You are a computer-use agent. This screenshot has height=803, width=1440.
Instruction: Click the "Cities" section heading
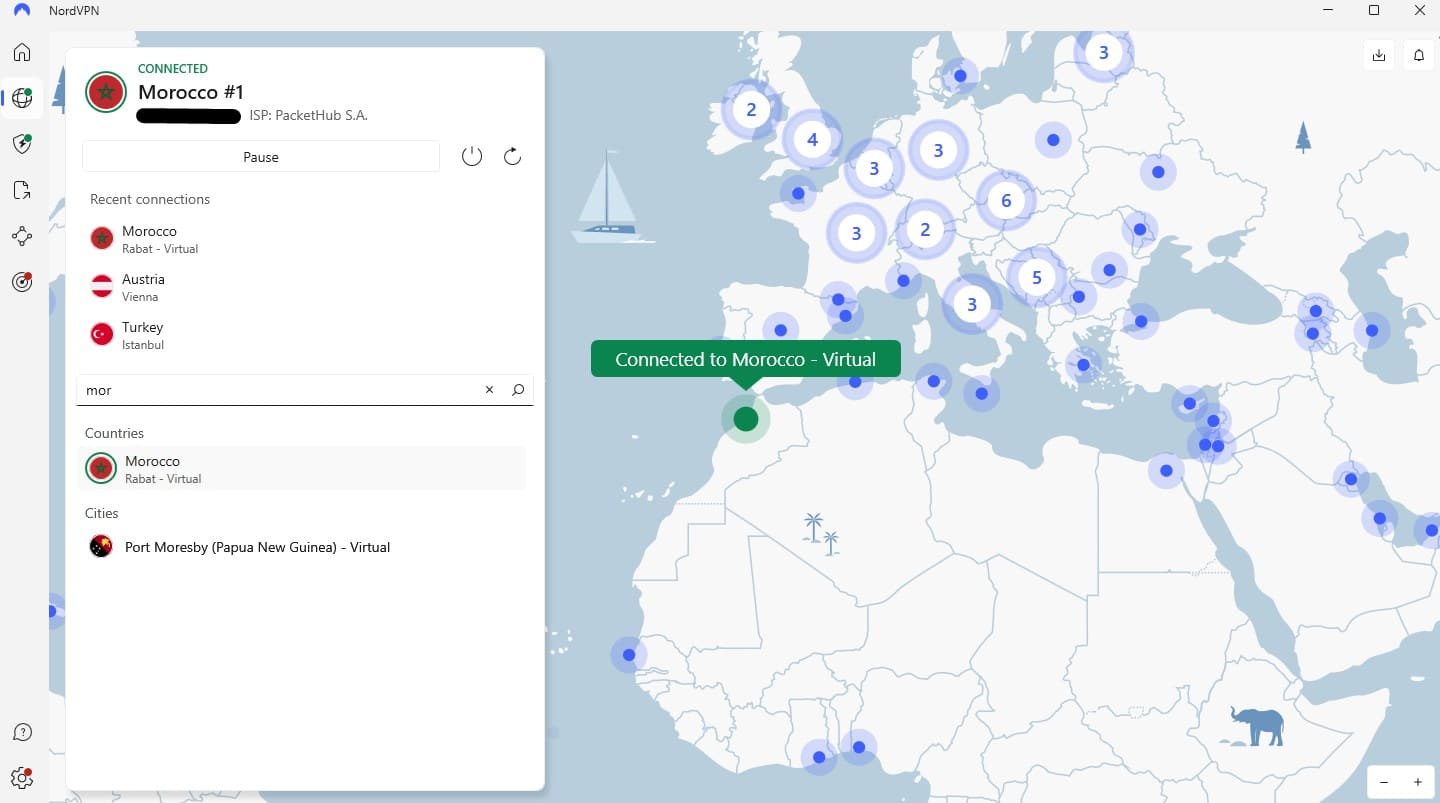102,513
